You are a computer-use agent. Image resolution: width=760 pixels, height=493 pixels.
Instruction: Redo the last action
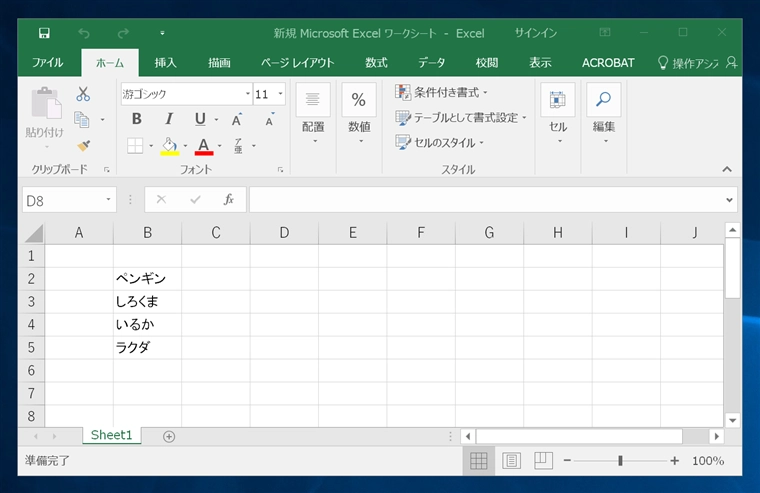click(x=123, y=33)
